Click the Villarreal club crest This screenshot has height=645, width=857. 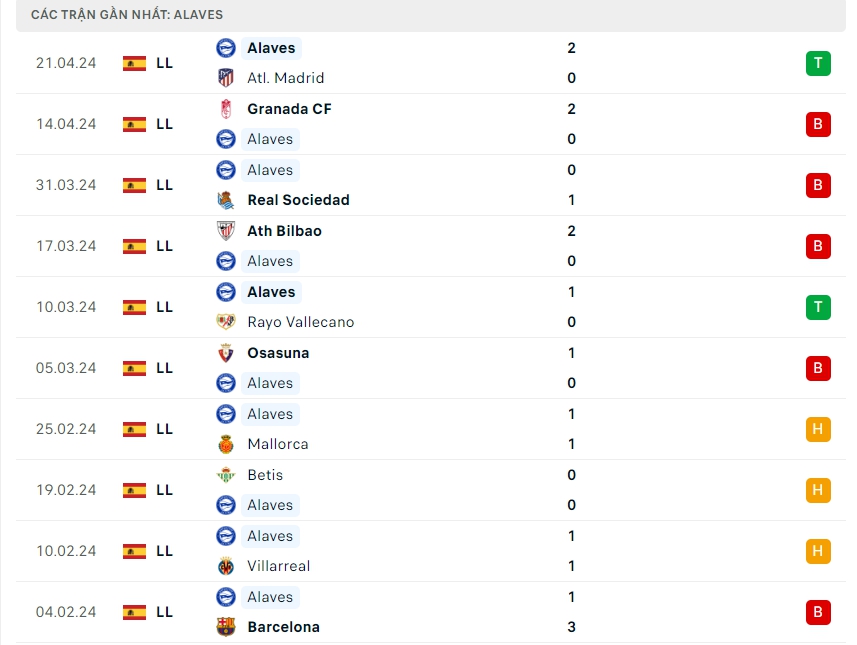(225, 566)
